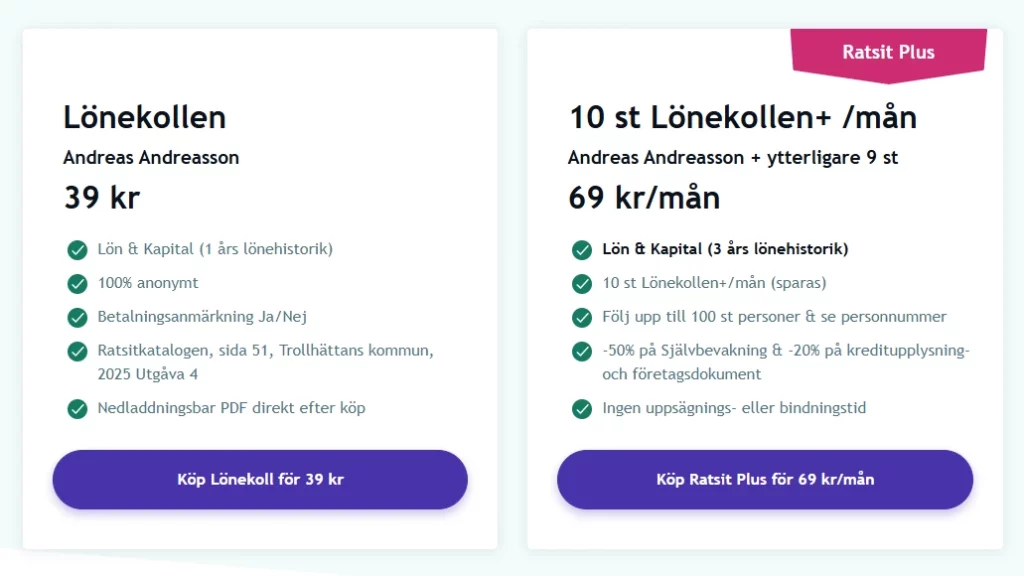
Task: Click checkmark icon beside -50% på Självbevakning
Action: 582,351
